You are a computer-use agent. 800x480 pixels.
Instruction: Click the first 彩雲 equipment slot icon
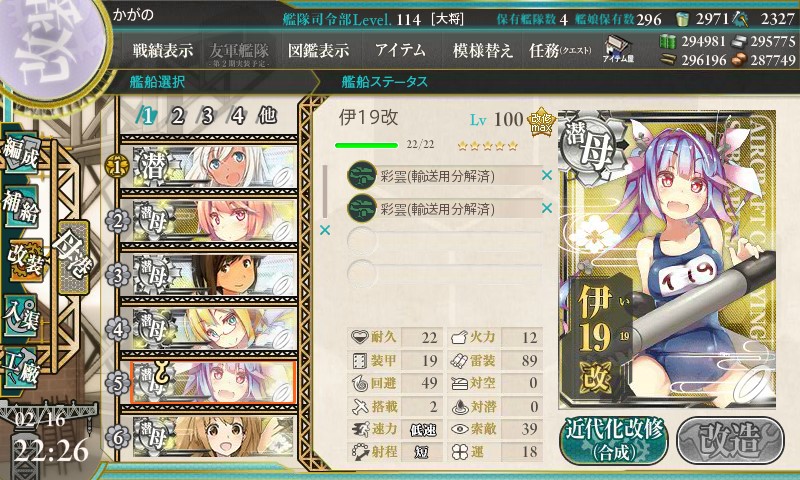click(361, 175)
